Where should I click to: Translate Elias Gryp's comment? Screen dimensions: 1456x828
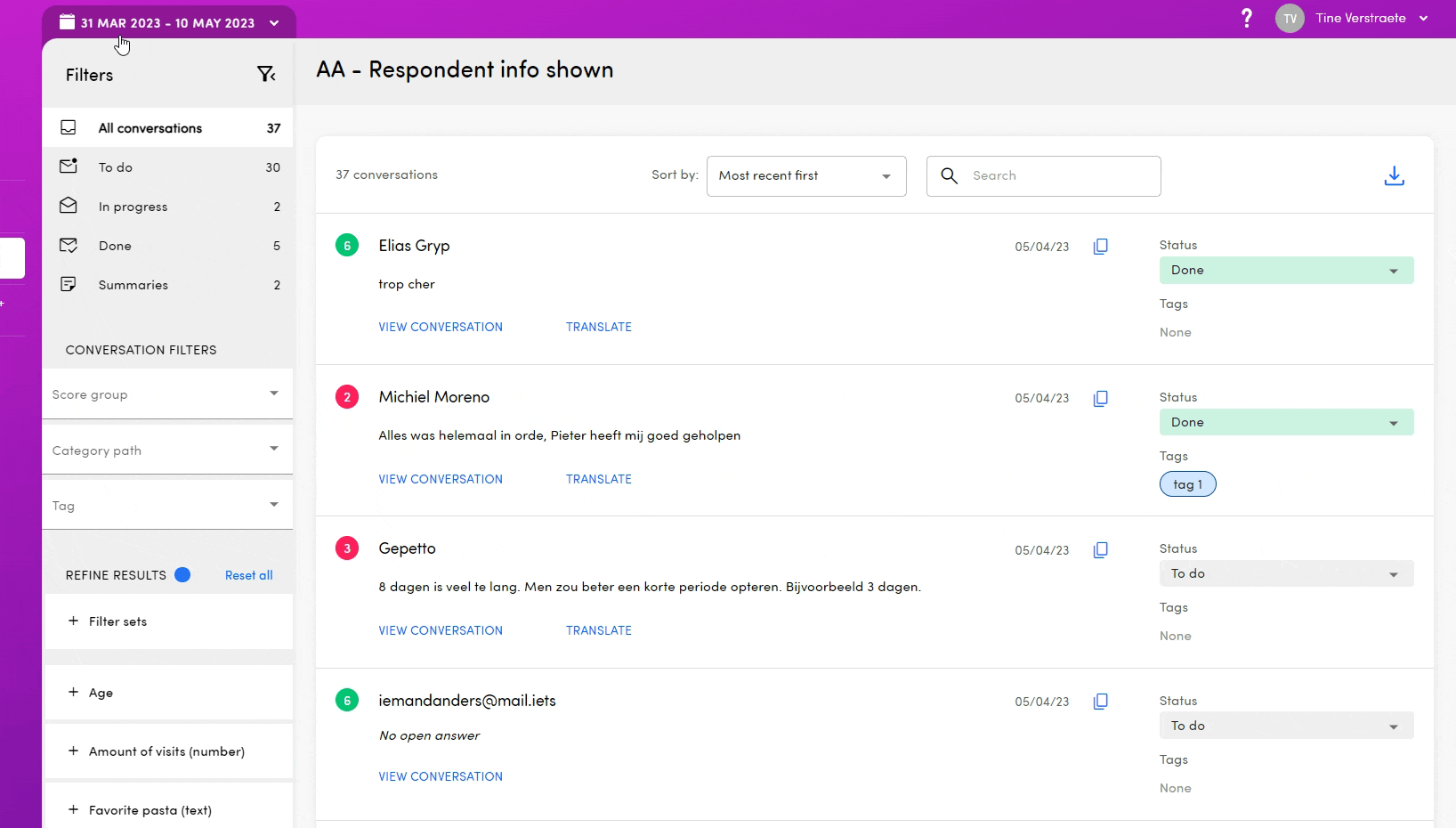[x=598, y=327]
